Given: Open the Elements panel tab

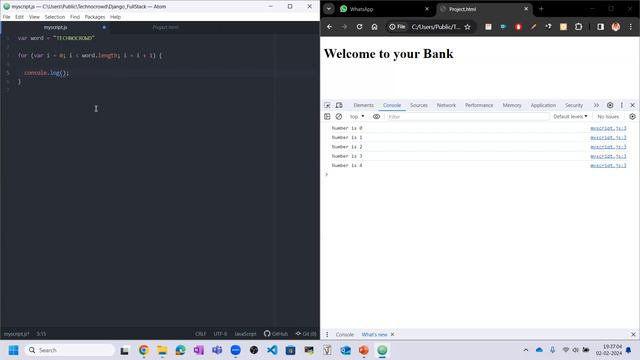Looking at the screenshot, I should [x=363, y=105].
